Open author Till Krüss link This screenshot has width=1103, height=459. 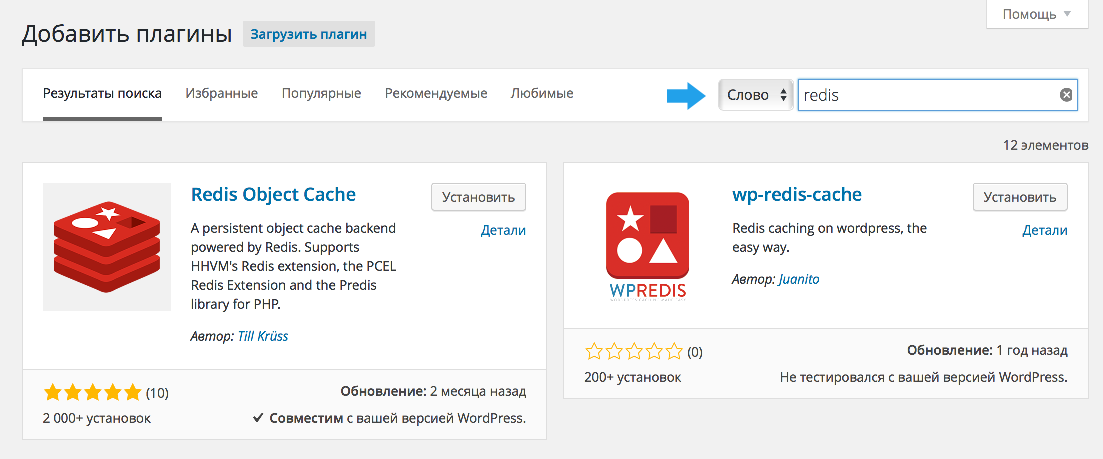pyautogui.click(x=263, y=336)
